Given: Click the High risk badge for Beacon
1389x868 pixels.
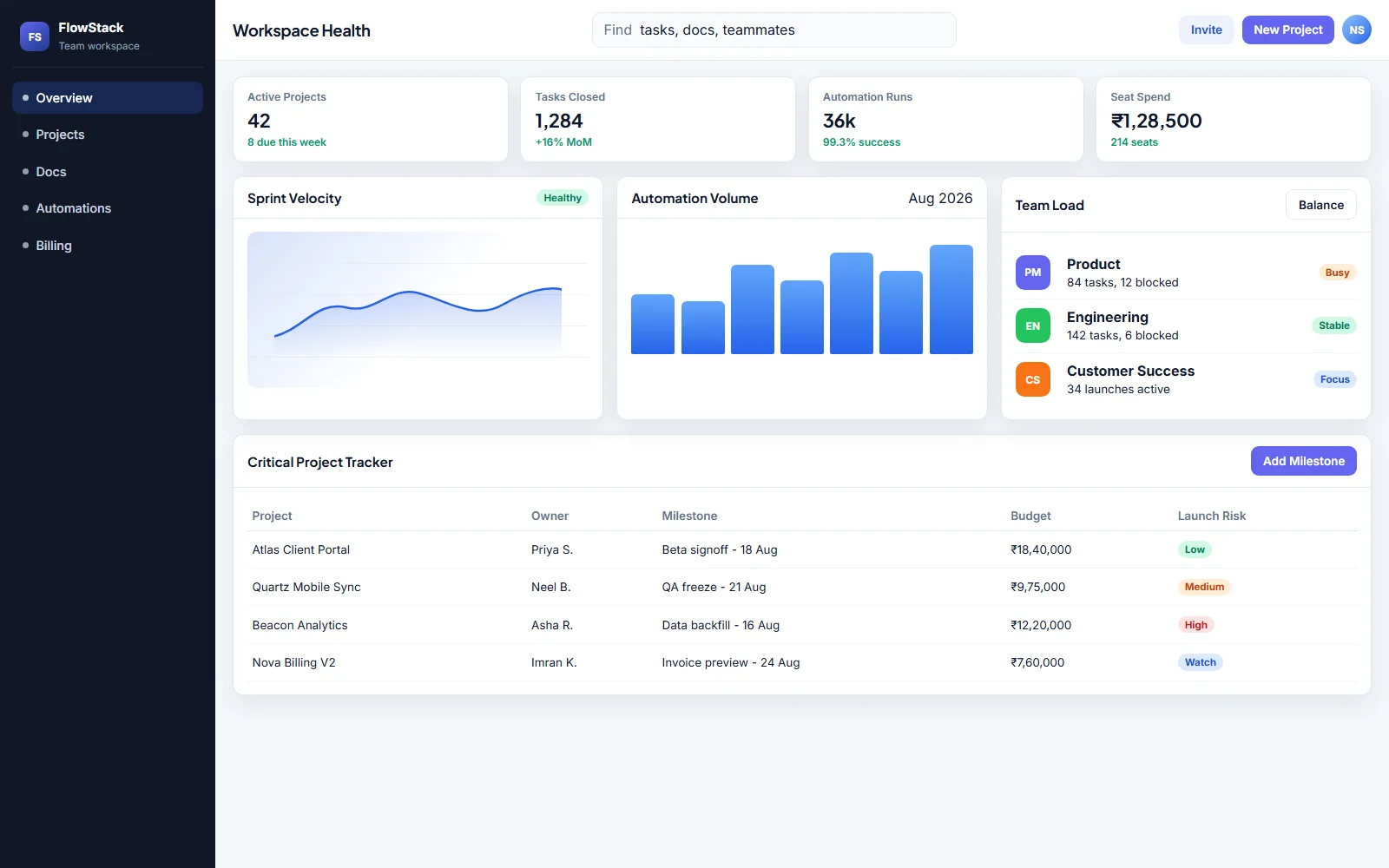Looking at the screenshot, I should 1195,625.
